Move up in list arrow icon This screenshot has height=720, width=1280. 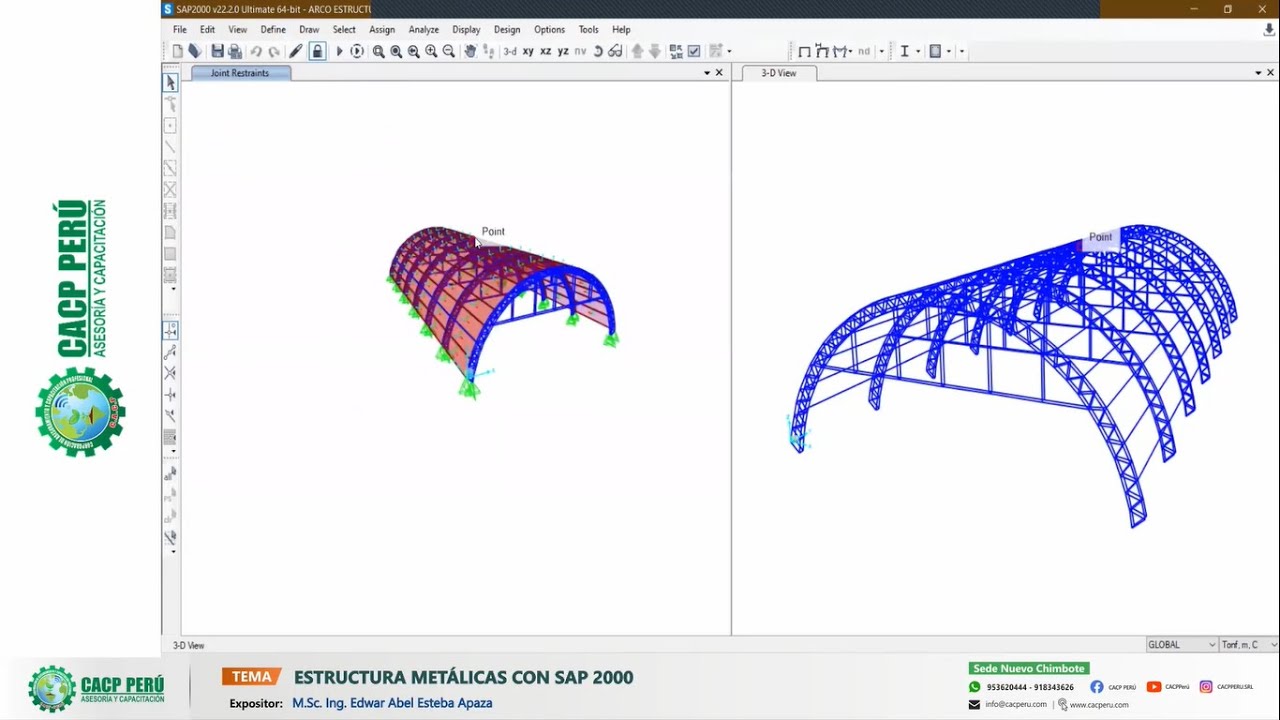638,51
